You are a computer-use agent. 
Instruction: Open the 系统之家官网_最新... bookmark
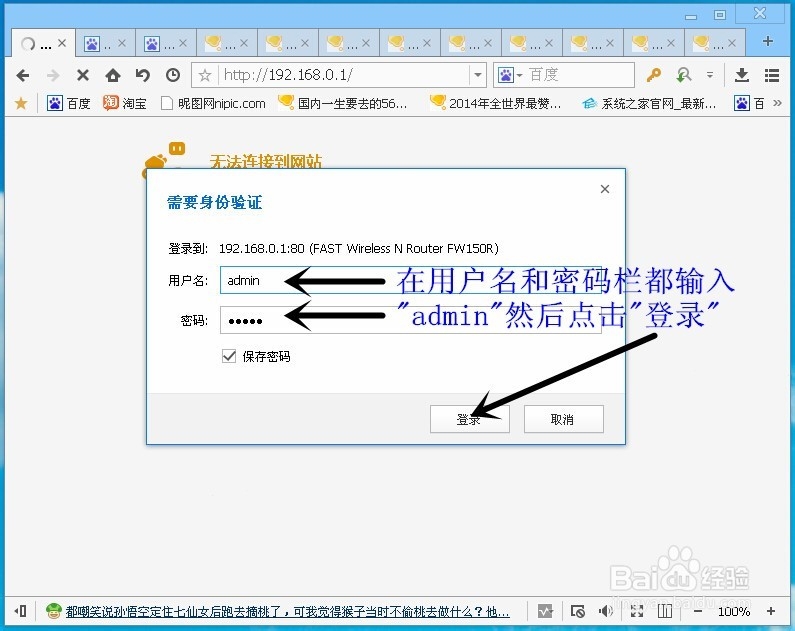649,103
